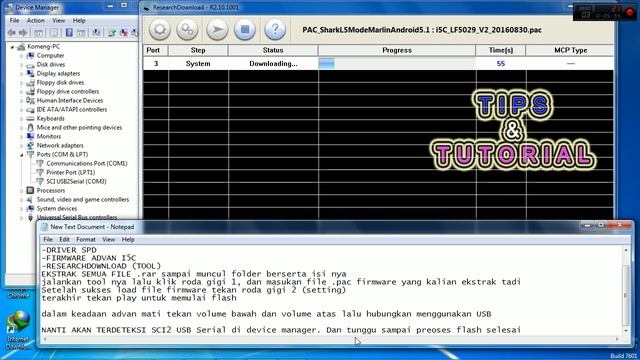Click Notepad scroll-down arrow

(626, 331)
